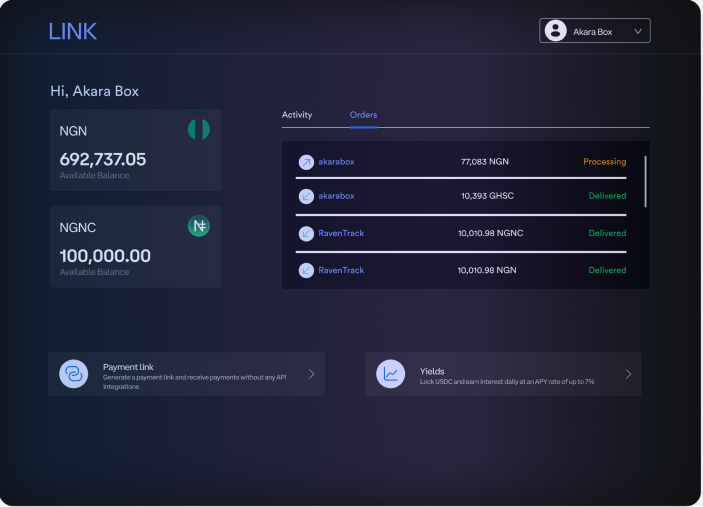Expand the Yields chevron arrow
This screenshot has height=507, width=703.
tap(628, 374)
